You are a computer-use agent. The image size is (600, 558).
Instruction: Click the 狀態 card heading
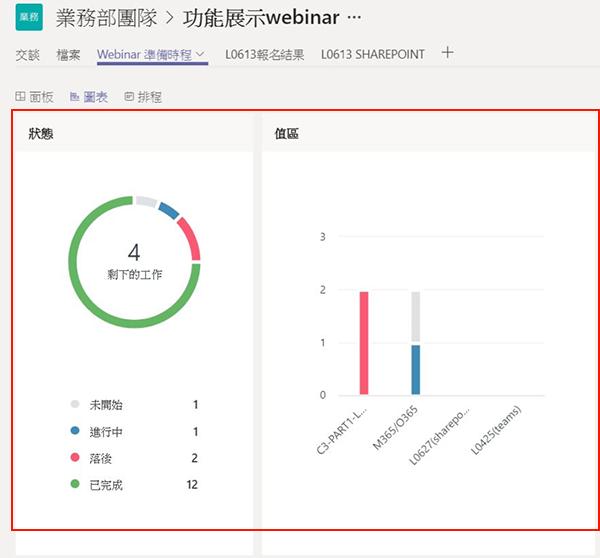coord(41,134)
